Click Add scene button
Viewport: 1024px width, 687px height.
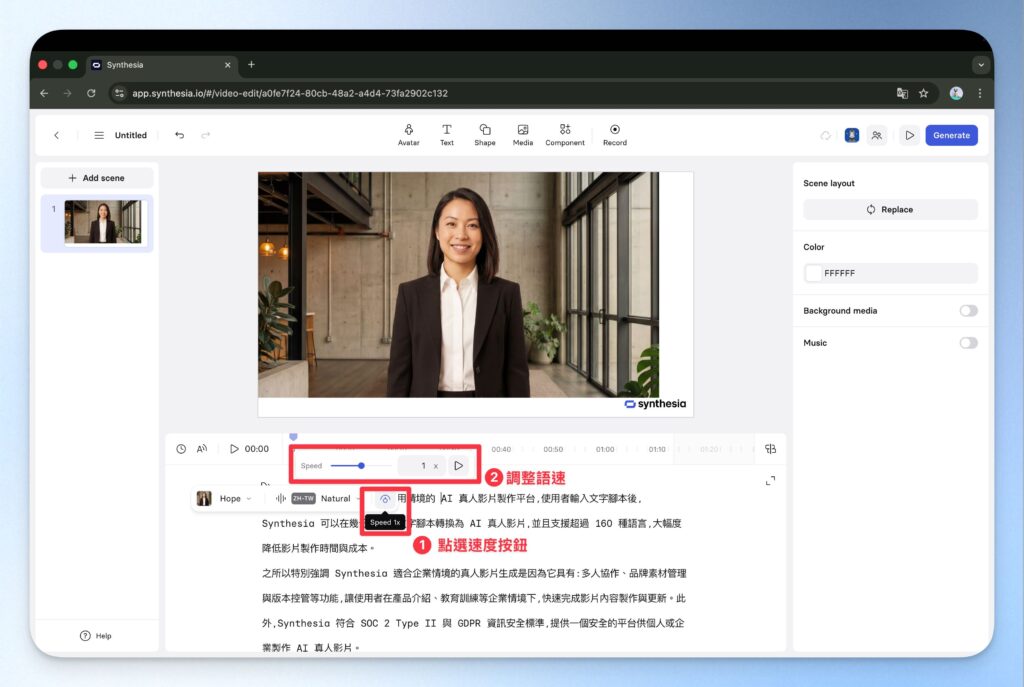(x=97, y=178)
